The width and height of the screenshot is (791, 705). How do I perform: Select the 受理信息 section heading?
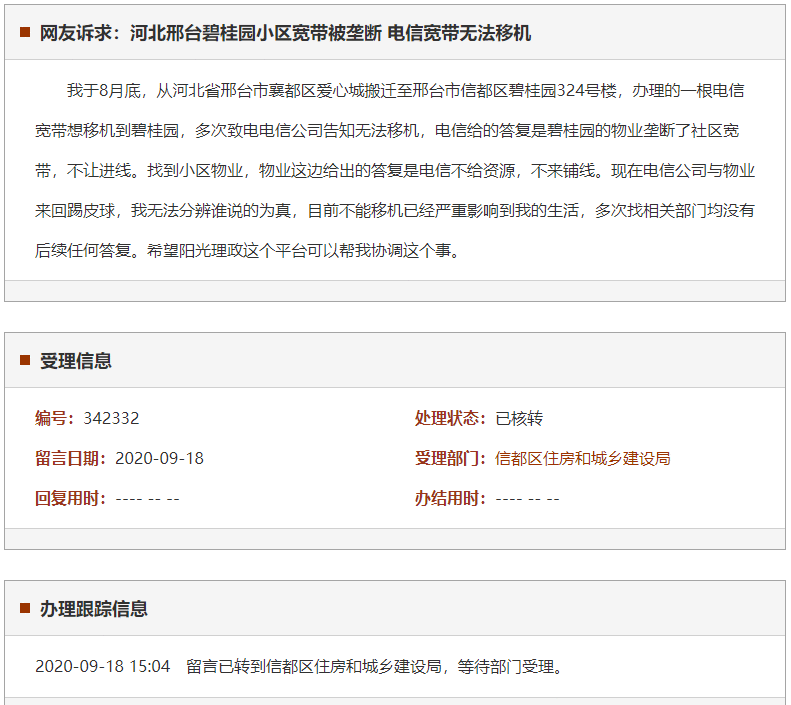pyautogui.click(x=76, y=361)
